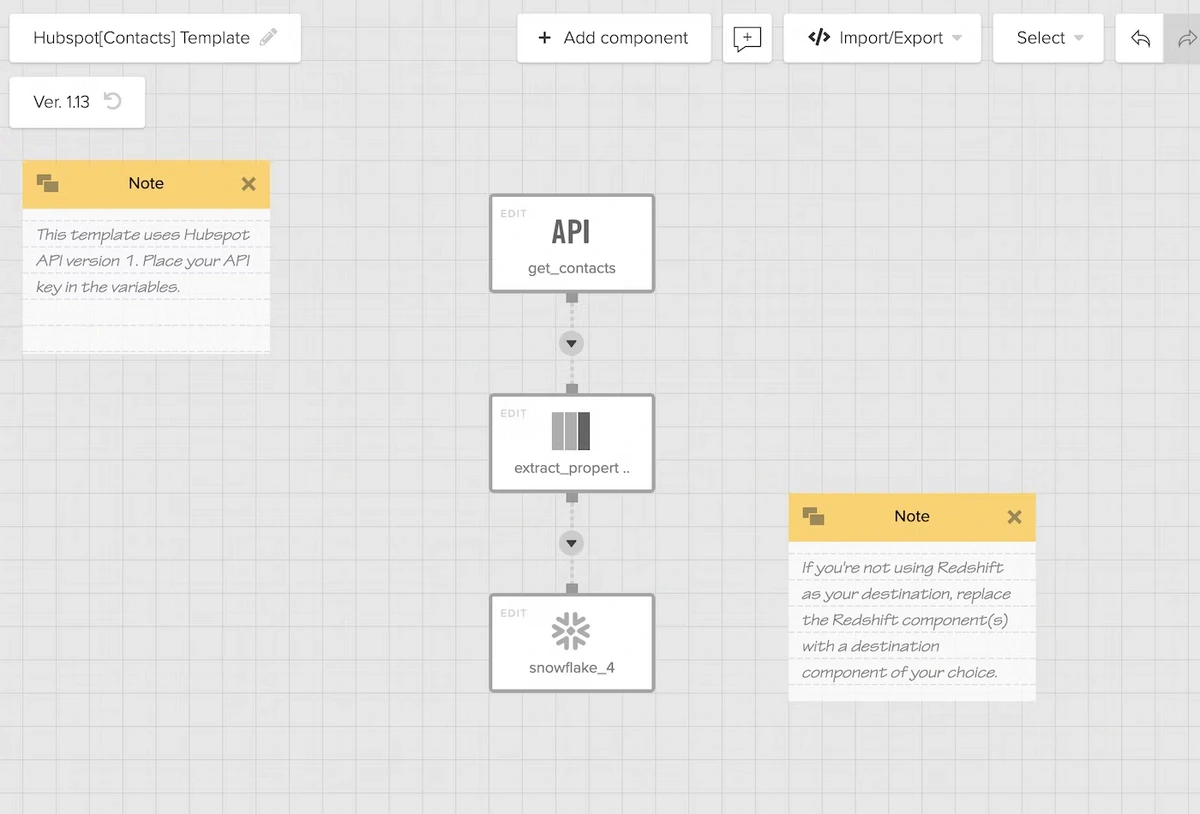Click the redo arrow icon
This screenshot has height=814, width=1200.
(x=1187, y=38)
